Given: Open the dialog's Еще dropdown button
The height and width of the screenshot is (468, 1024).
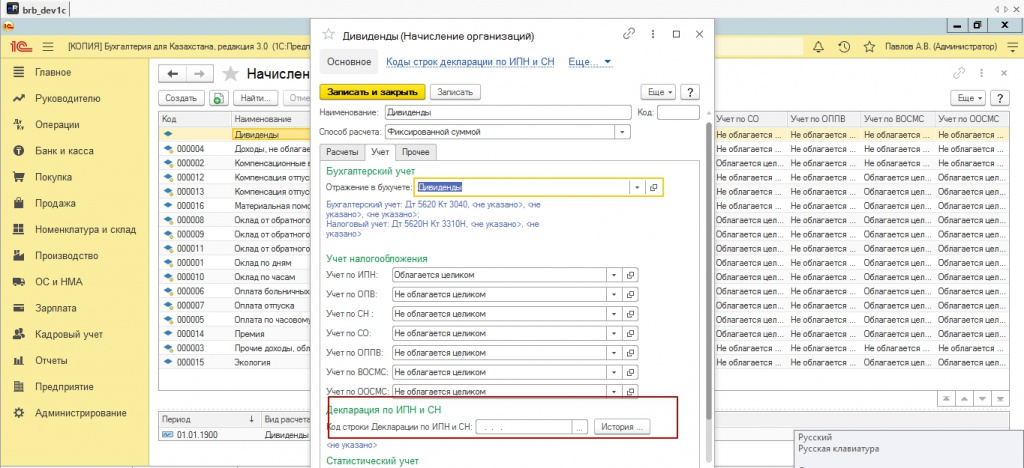Looking at the screenshot, I should click(x=658, y=92).
